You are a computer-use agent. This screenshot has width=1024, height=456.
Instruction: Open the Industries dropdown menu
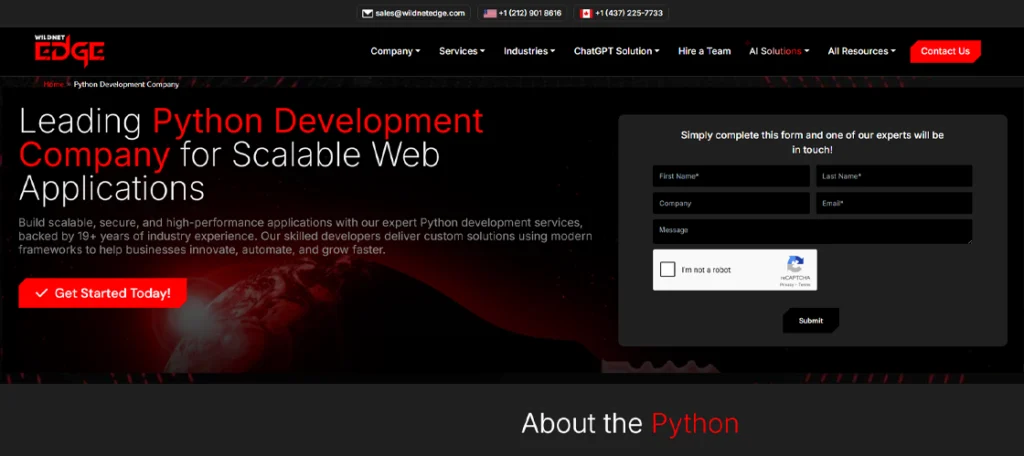pos(529,51)
